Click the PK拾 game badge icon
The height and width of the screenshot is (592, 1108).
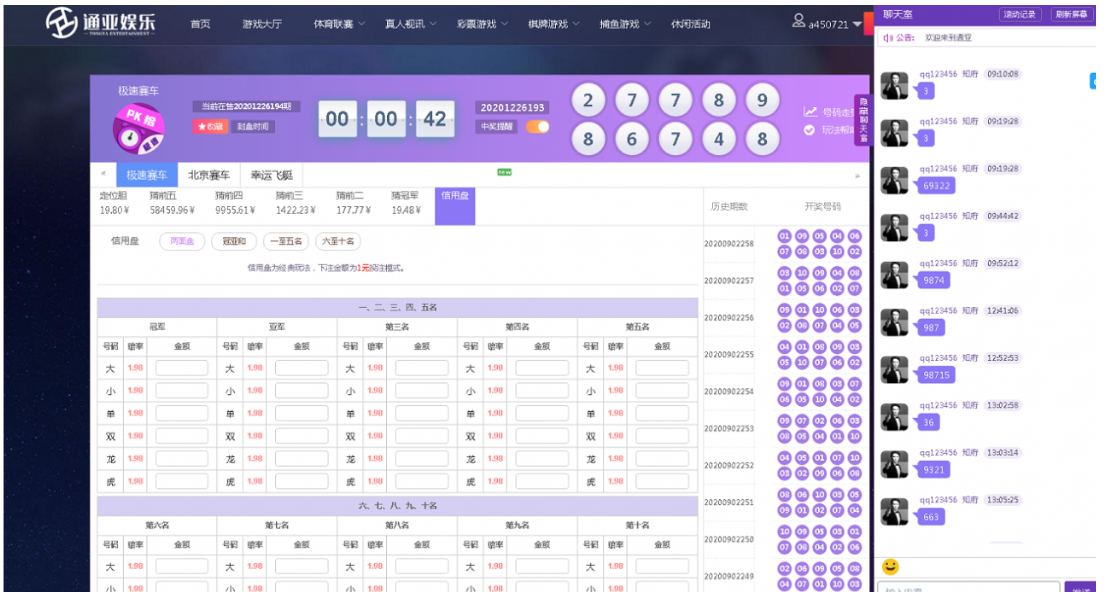[137, 130]
